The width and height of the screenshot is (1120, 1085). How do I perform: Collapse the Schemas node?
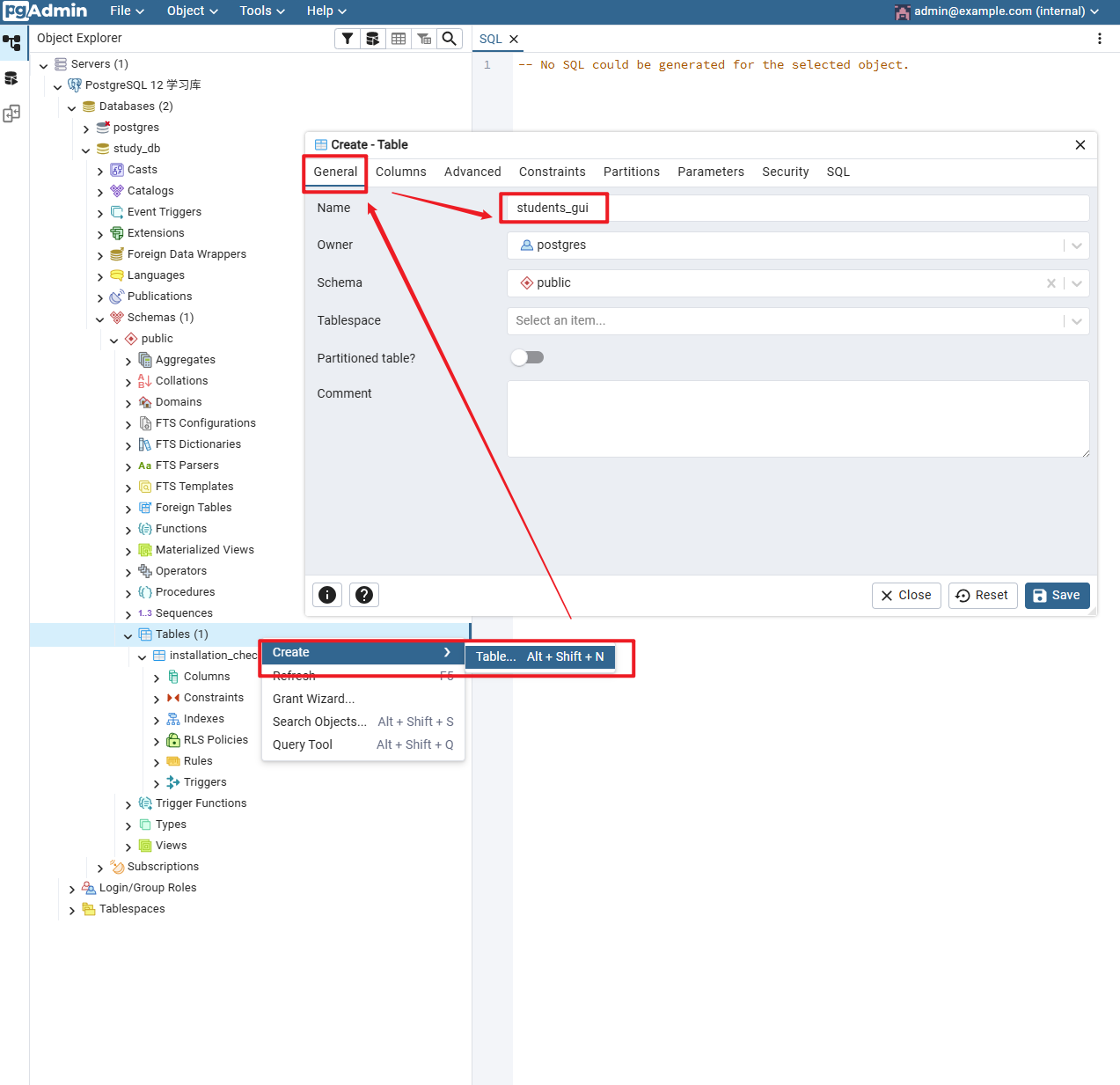(99, 319)
